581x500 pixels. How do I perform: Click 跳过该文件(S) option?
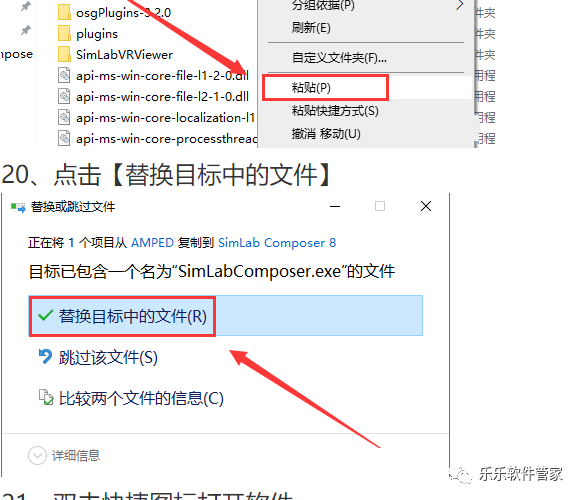(x=108, y=357)
